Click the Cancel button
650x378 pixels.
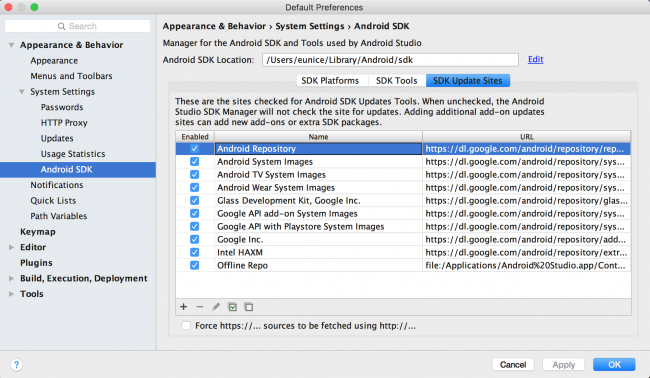[513, 364]
